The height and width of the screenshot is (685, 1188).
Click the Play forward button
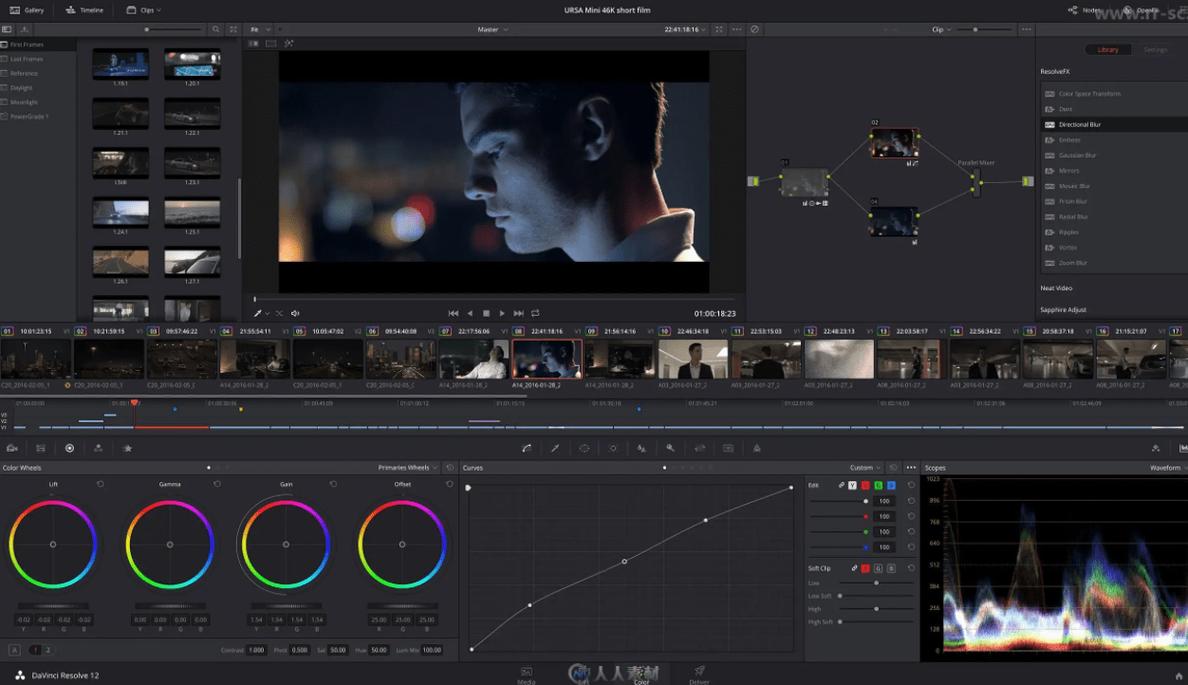pos(502,313)
